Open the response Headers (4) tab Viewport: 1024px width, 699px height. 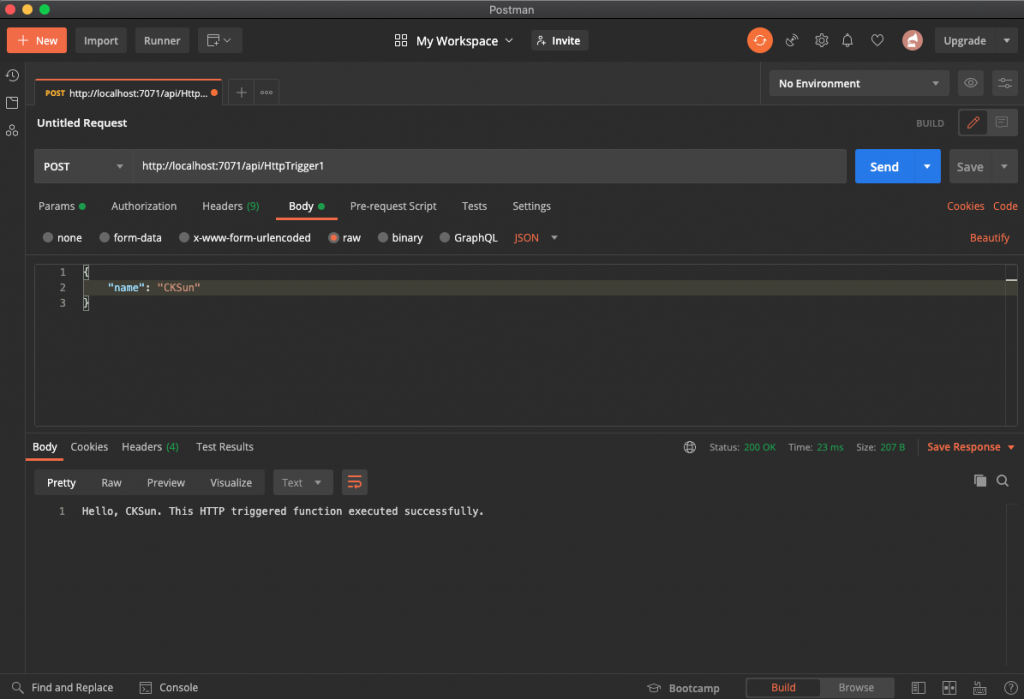click(150, 447)
